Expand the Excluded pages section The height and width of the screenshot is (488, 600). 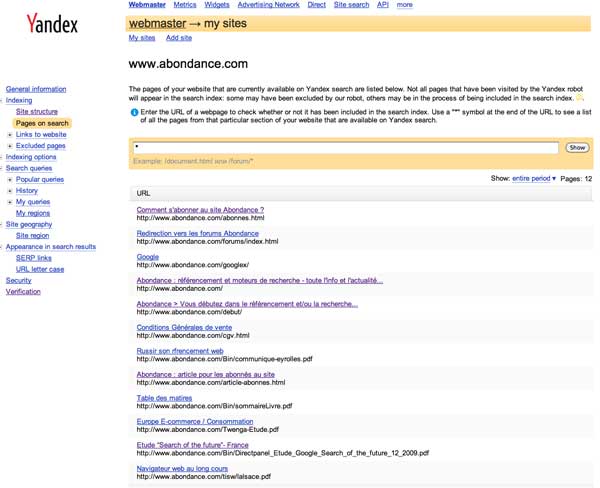10,146
